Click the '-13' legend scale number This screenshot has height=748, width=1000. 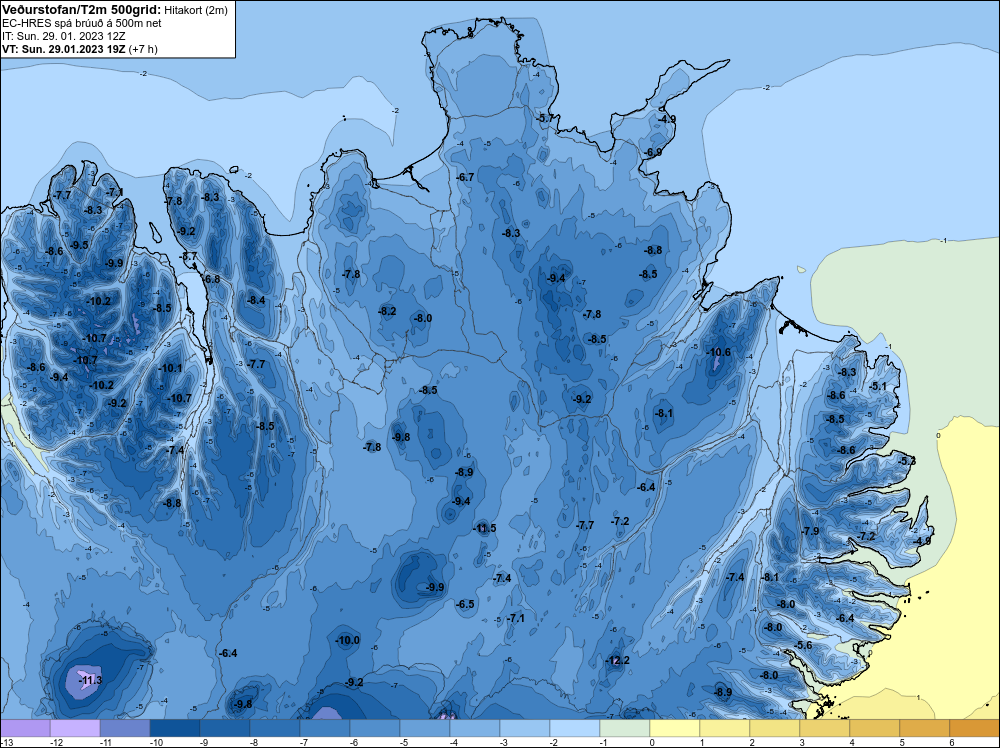tap(6, 742)
